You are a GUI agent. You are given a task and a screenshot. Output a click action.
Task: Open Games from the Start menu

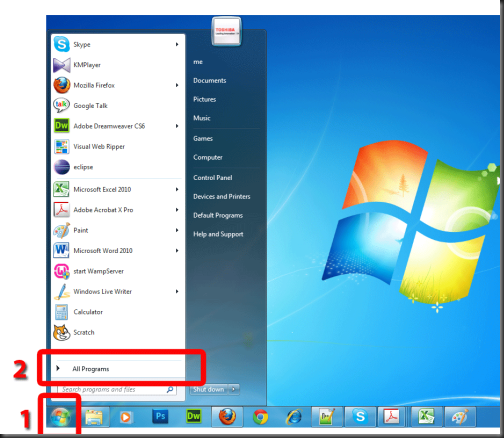(203, 139)
